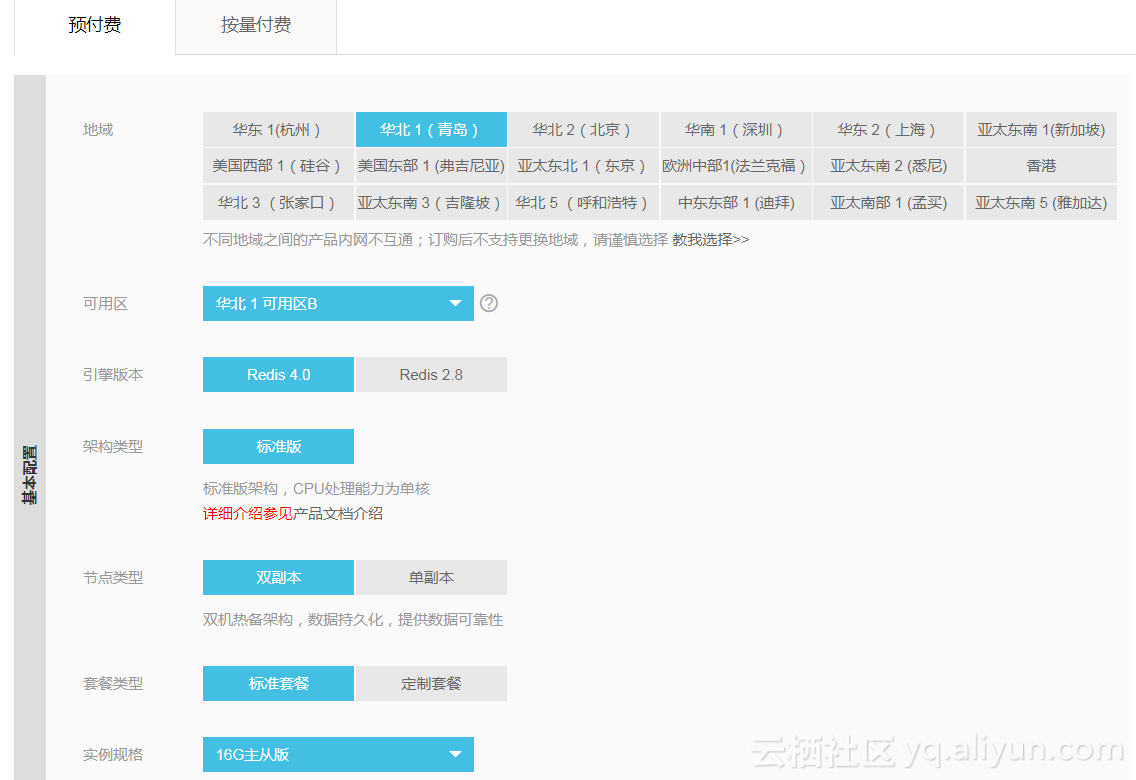
Task: Select region 华东 2（上海）
Action: (888, 130)
